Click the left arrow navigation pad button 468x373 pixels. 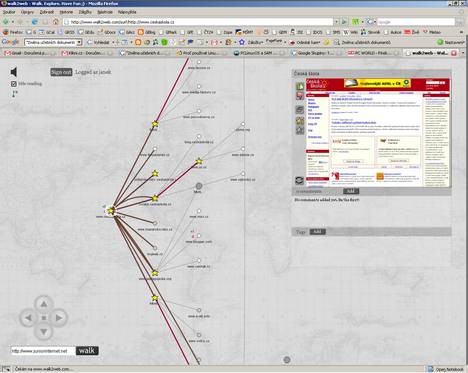point(28,318)
